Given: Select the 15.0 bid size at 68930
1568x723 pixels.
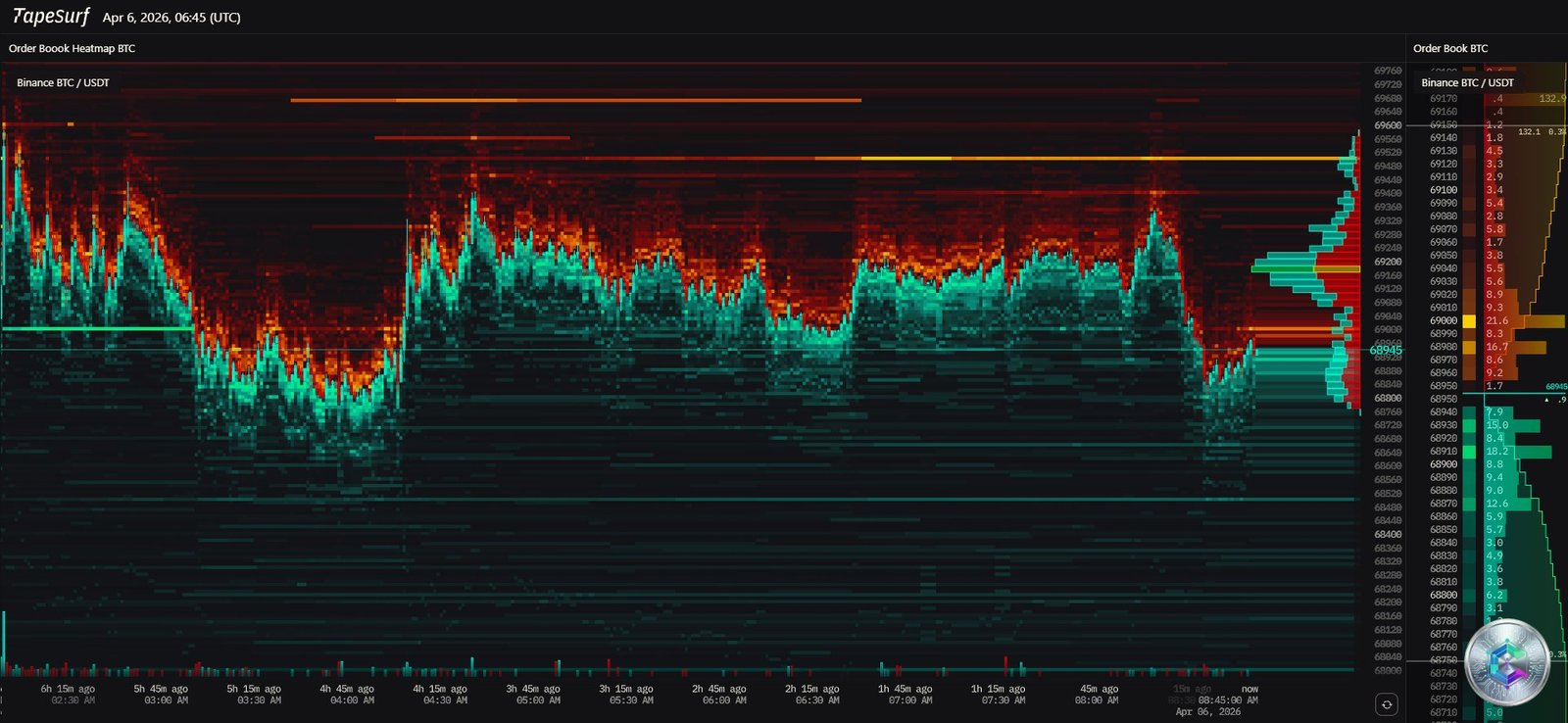Looking at the screenshot, I should point(1496,425).
